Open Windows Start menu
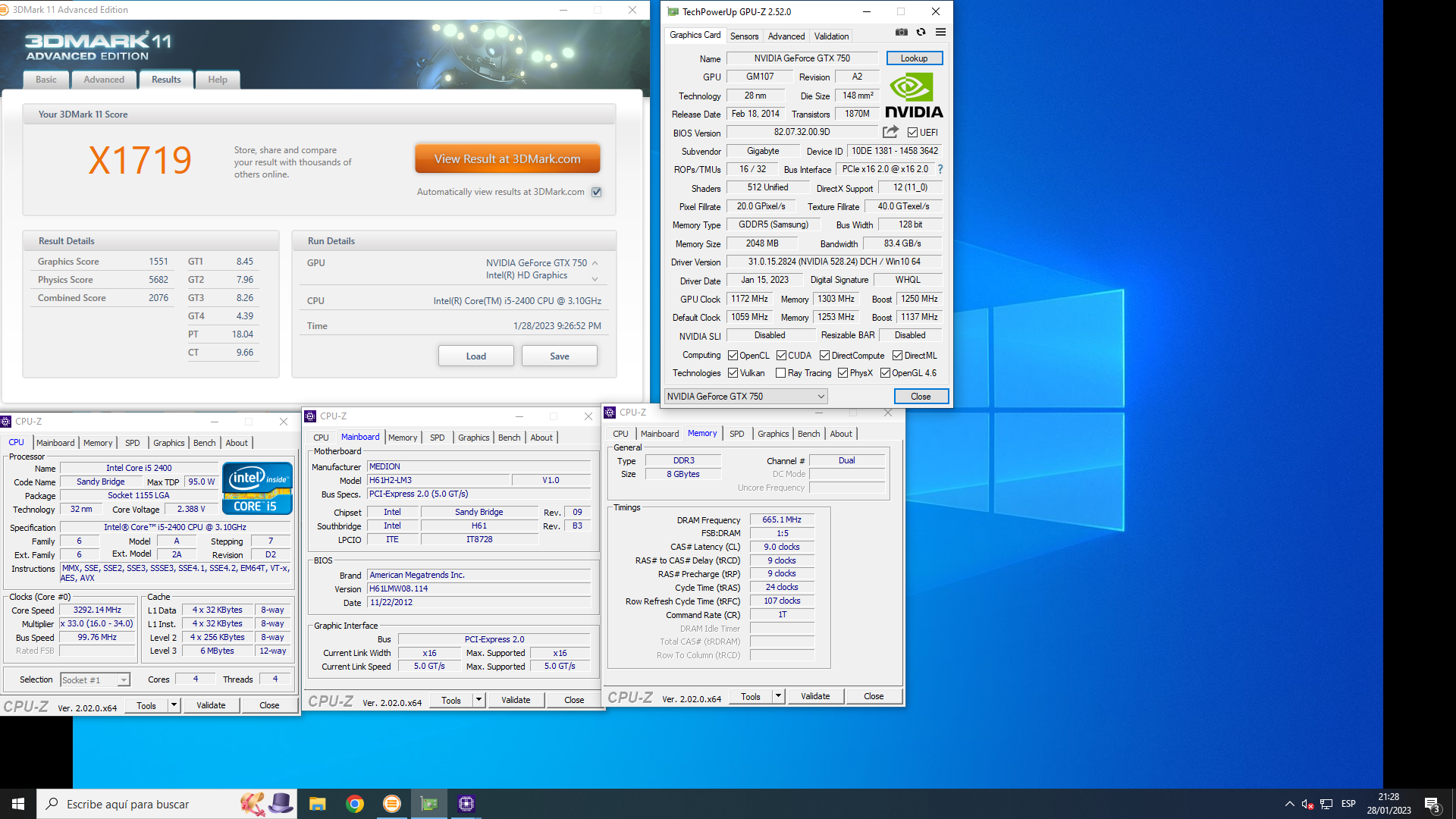Screen dimensions: 1456x819 18,804
